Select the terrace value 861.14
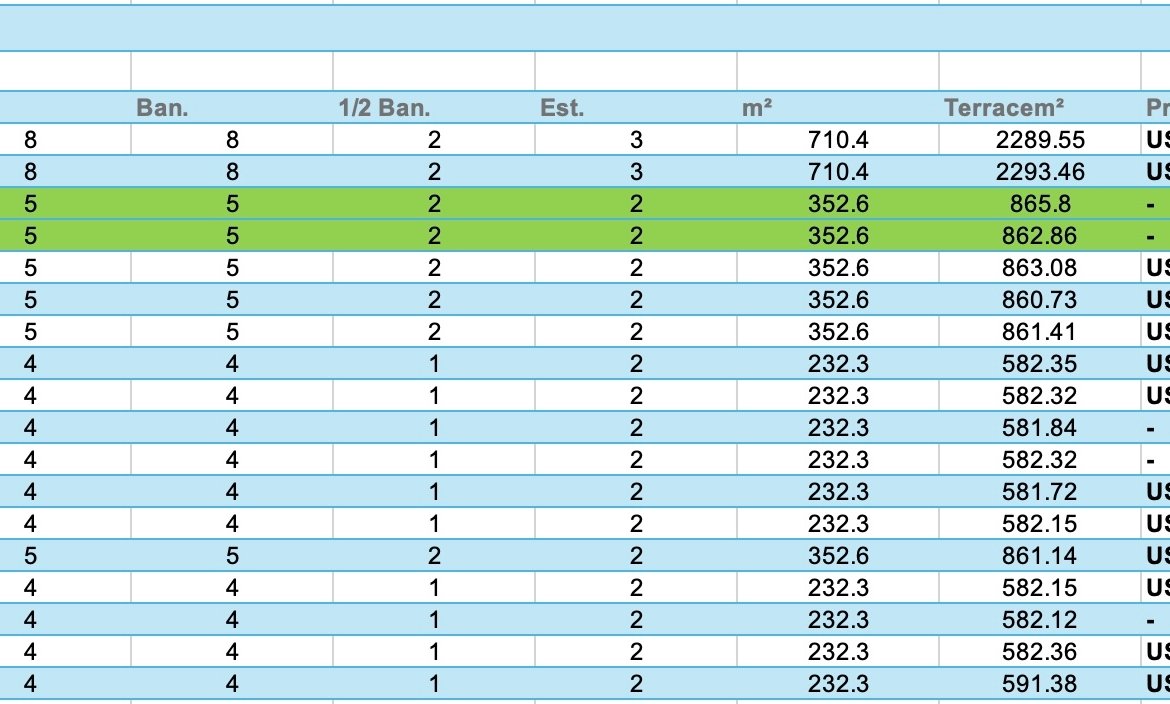This screenshot has width=1170, height=704. click(x=1040, y=556)
